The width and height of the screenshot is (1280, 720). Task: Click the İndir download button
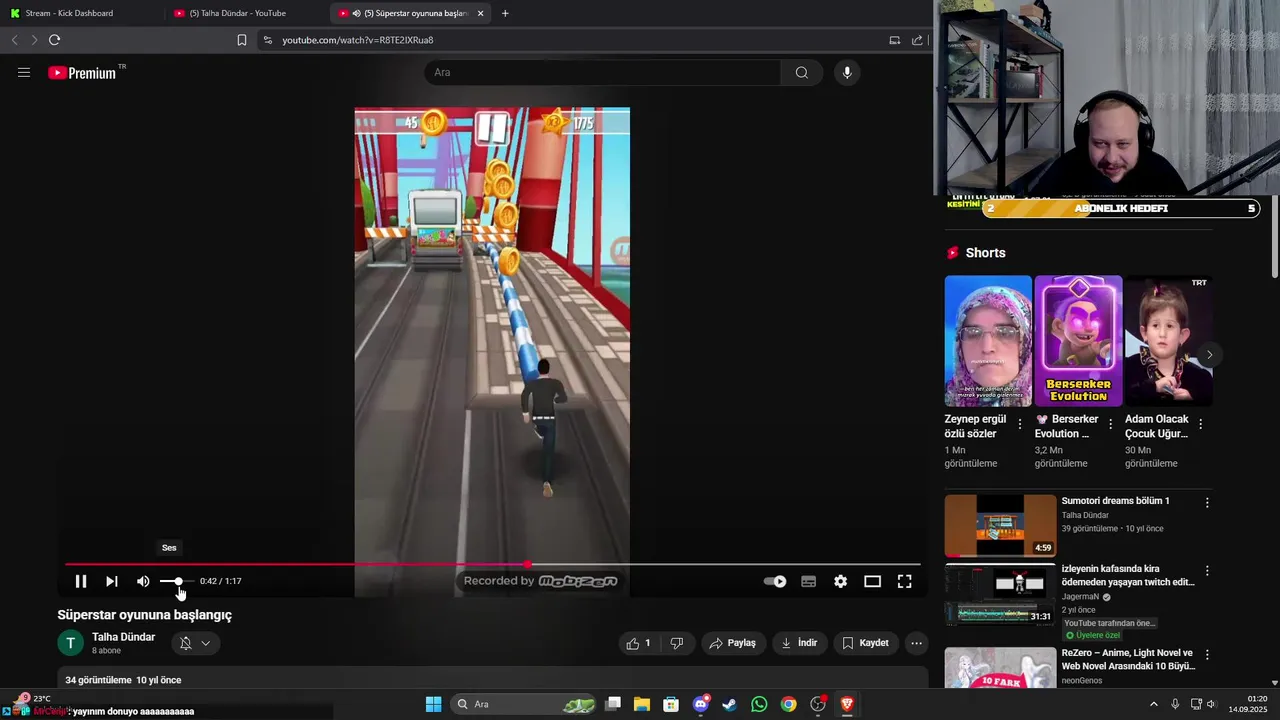(799, 643)
